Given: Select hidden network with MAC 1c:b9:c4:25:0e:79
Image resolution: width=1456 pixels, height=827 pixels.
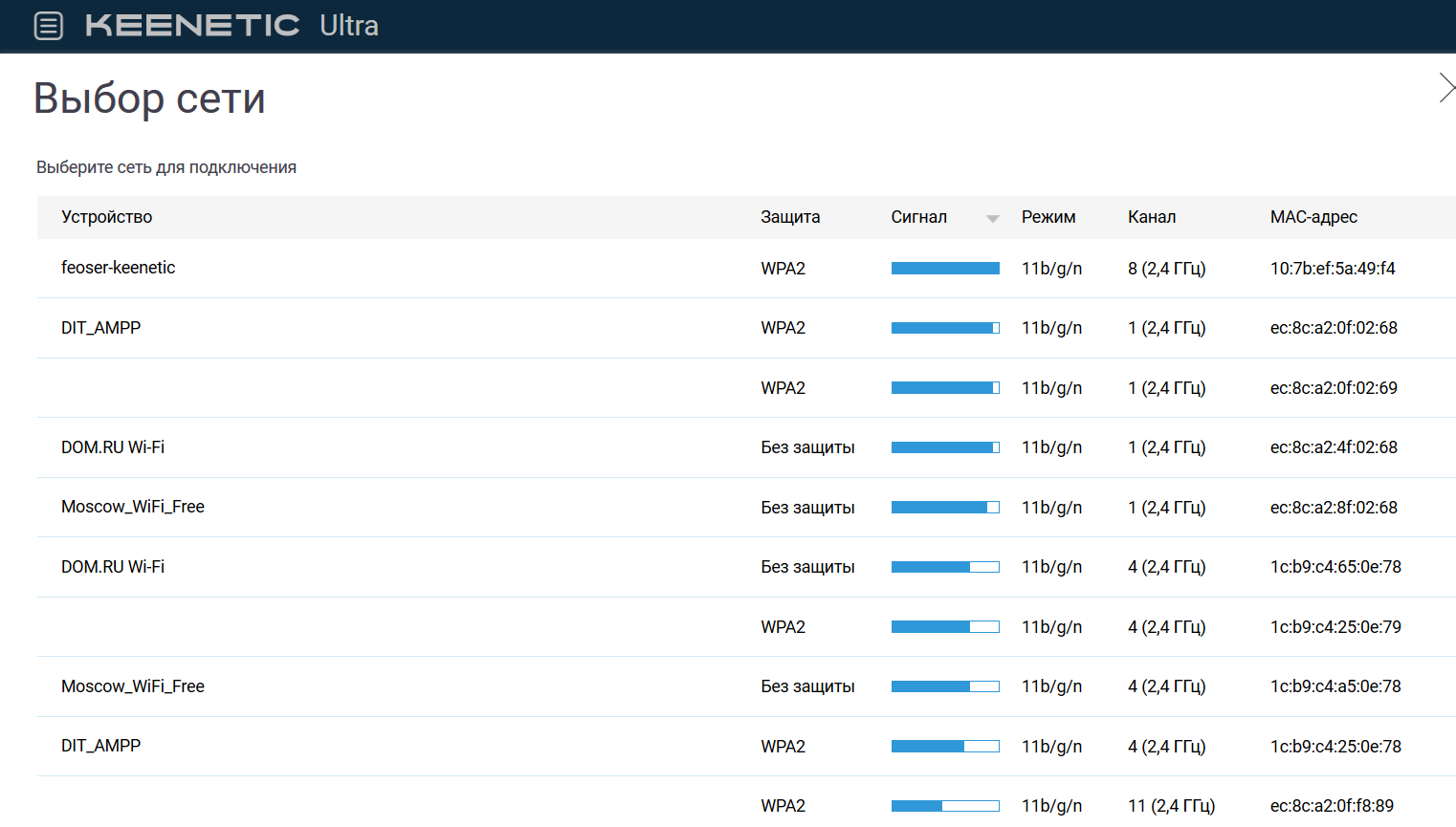Looking at the screenshot, I should (746, 627).
